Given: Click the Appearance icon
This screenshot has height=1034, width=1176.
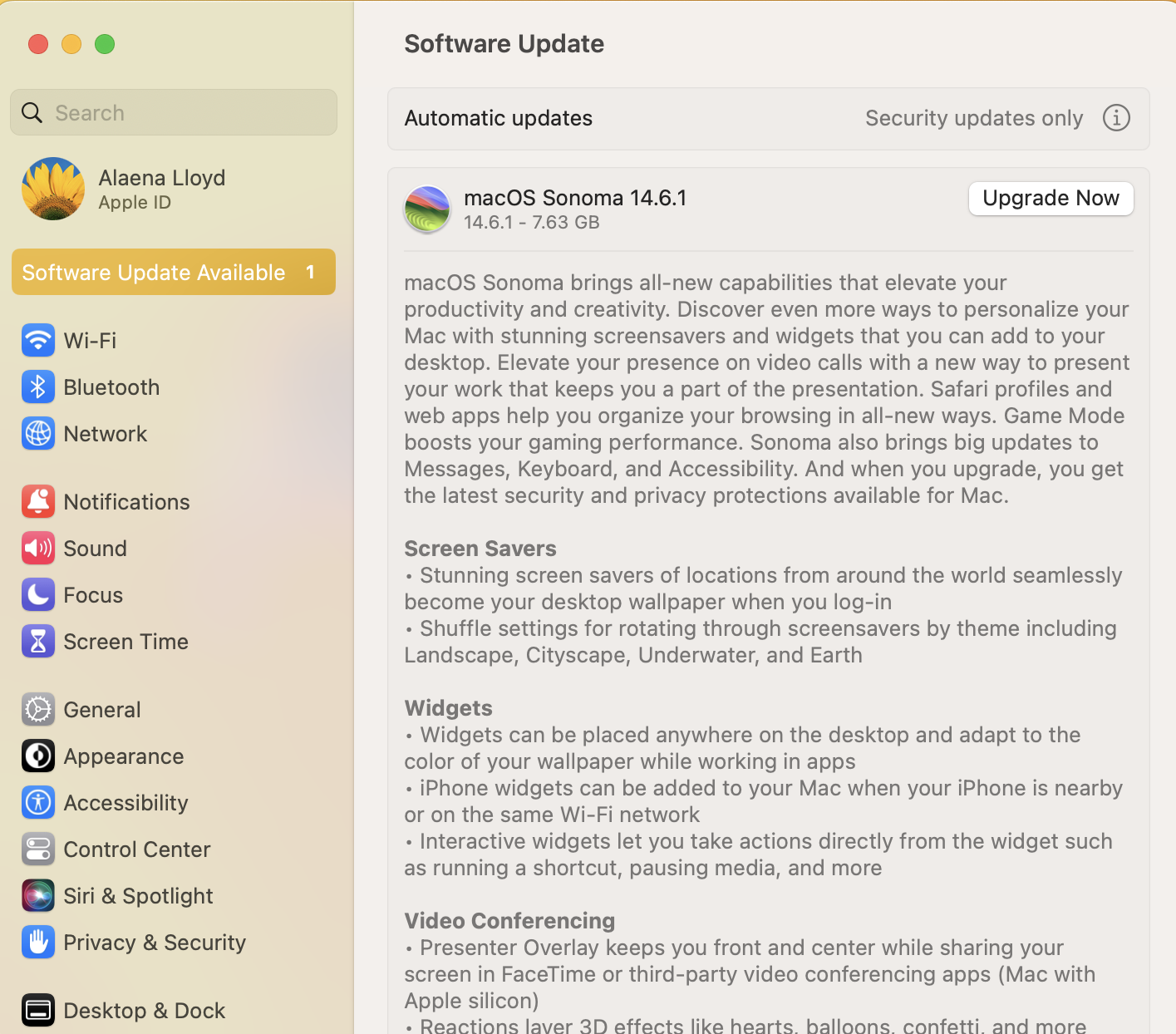Looking at the screenshot, I should (38, 756).
